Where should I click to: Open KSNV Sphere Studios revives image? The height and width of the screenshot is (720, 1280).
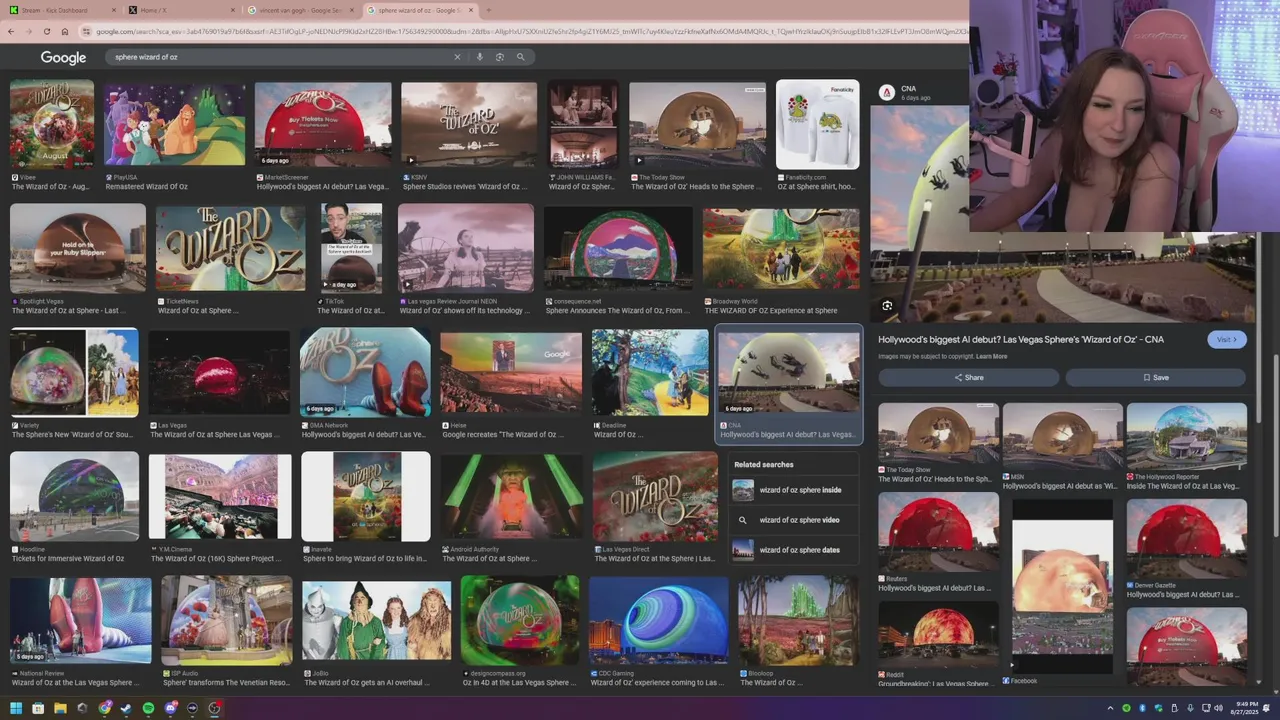[x=468, y=125]
